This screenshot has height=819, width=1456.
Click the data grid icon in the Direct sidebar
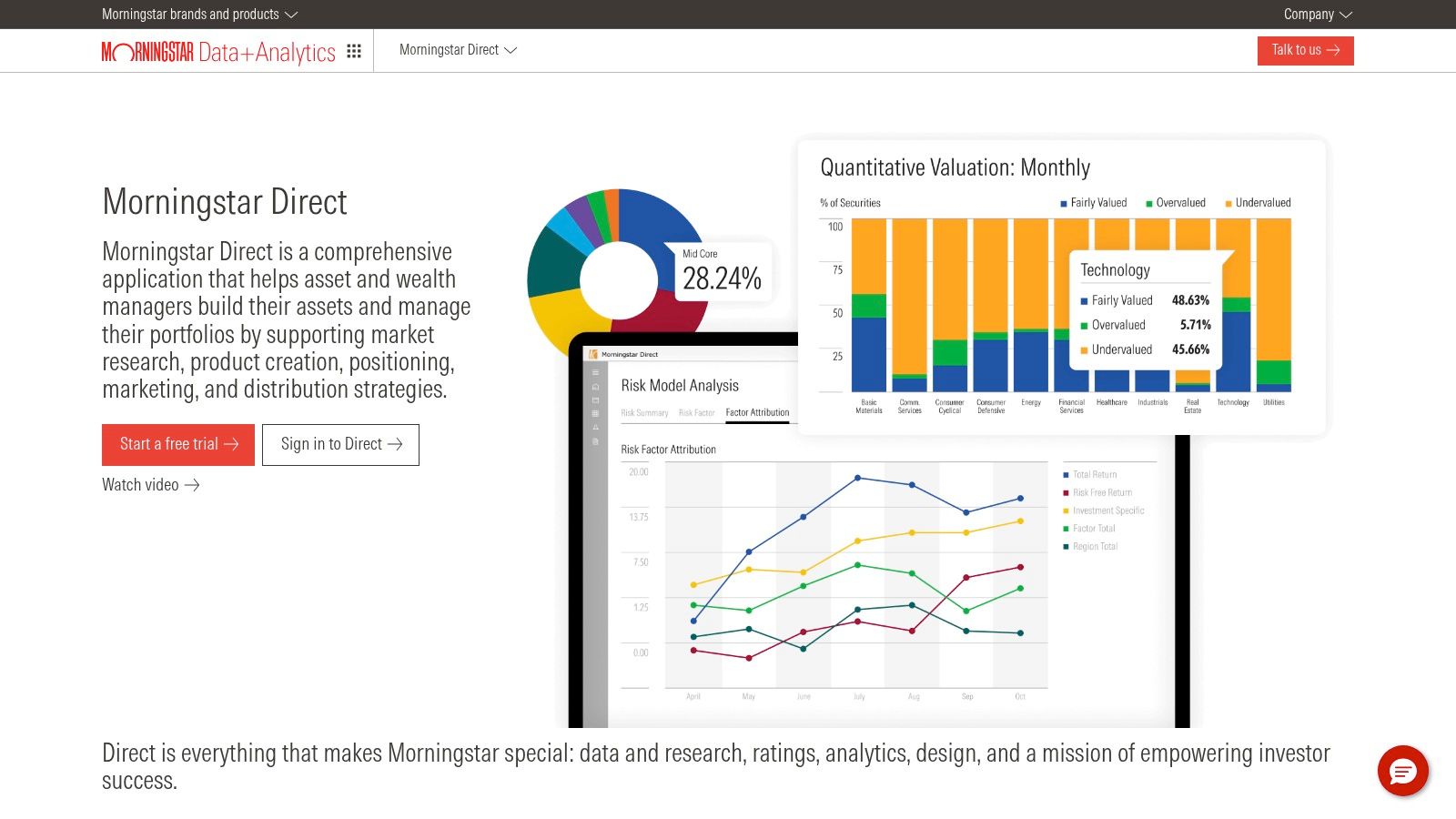(595, 414)
